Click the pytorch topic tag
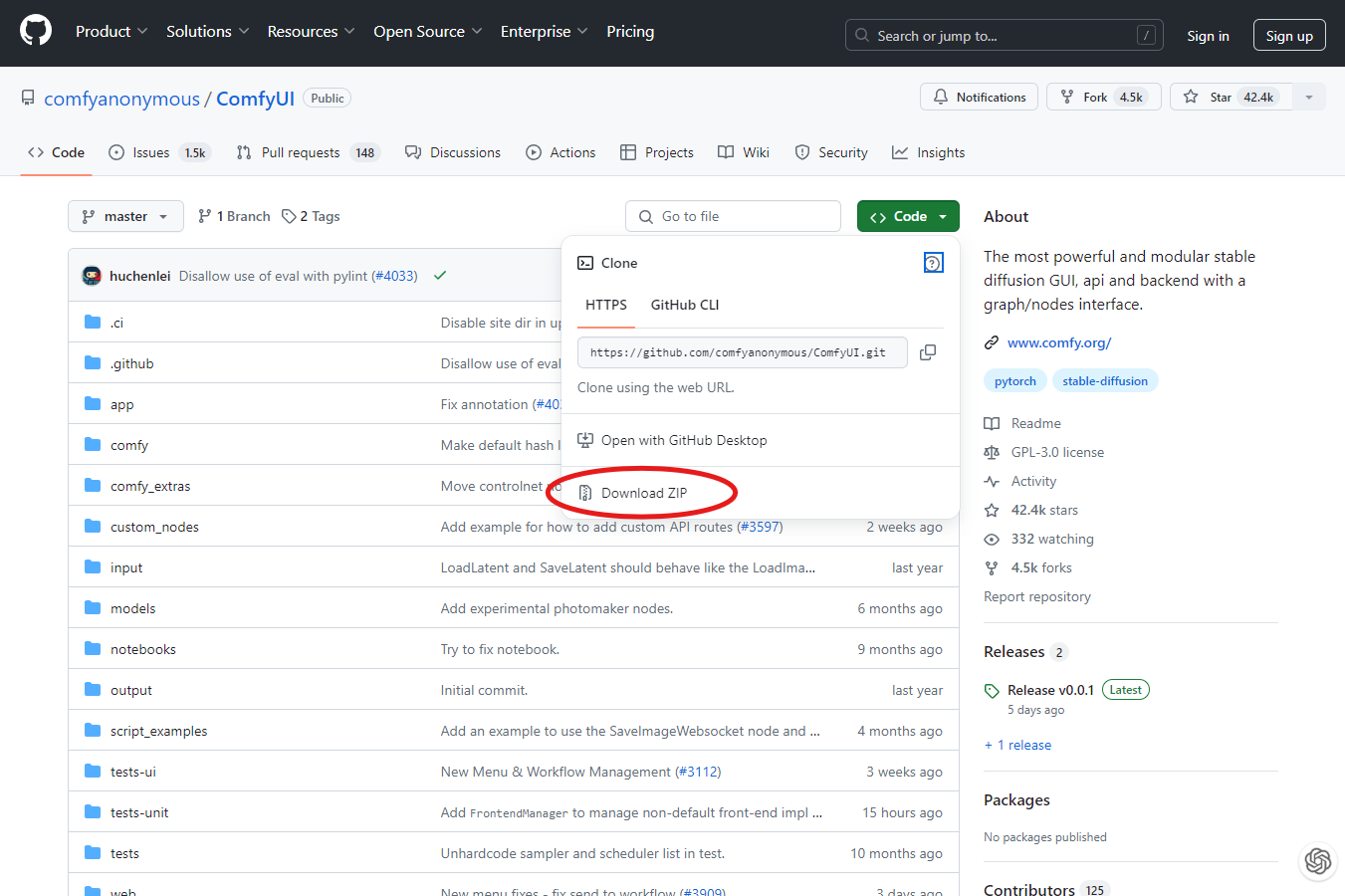Viewport: 1345px width, 896px height. (1015, 381)
